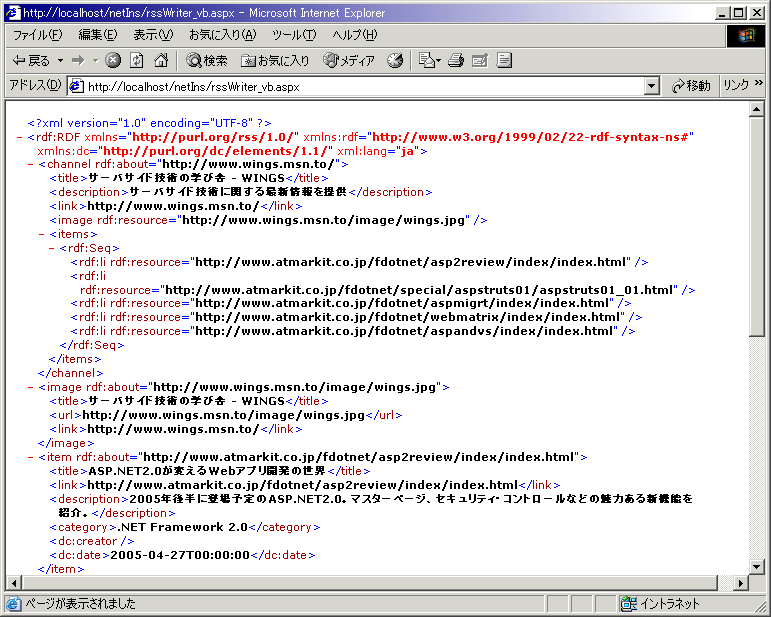Viewport: 771px width, 617px height.
Task: Click the webmatrix index.html resource URL
Action: coord(410,317)
